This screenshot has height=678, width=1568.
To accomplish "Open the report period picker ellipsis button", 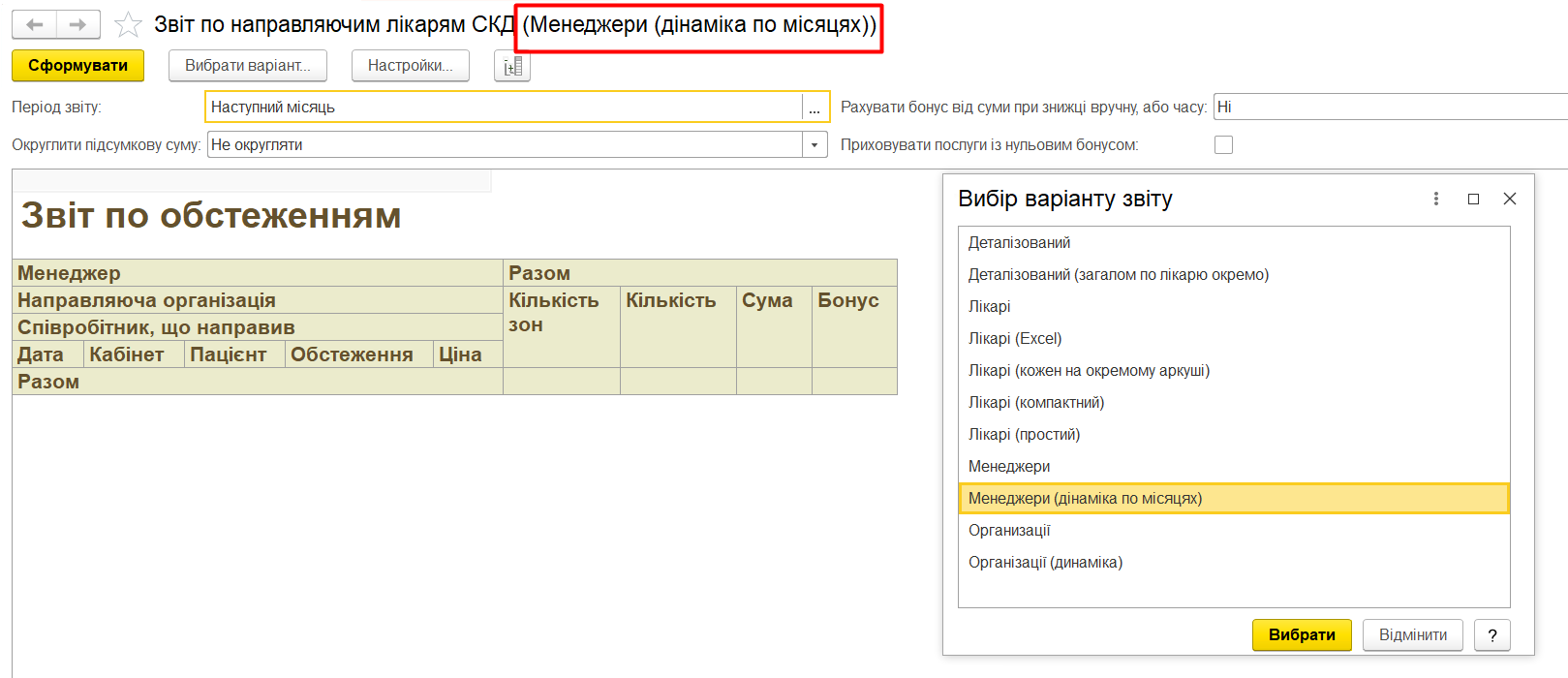I will coord(815,108).
